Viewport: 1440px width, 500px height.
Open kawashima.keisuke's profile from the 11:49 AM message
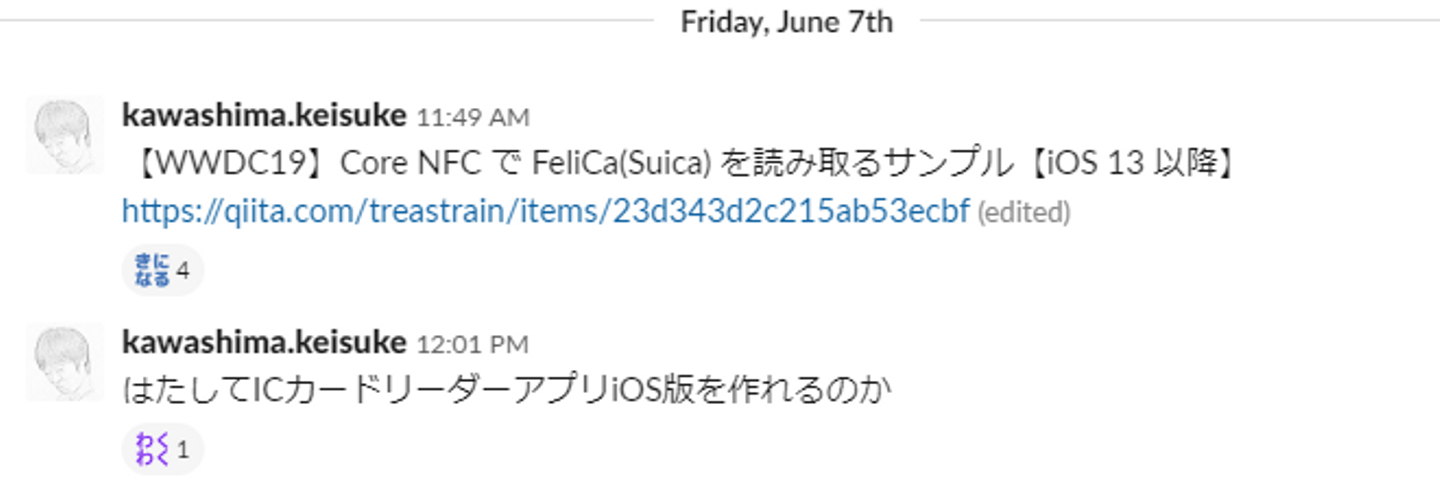[264, 116]
